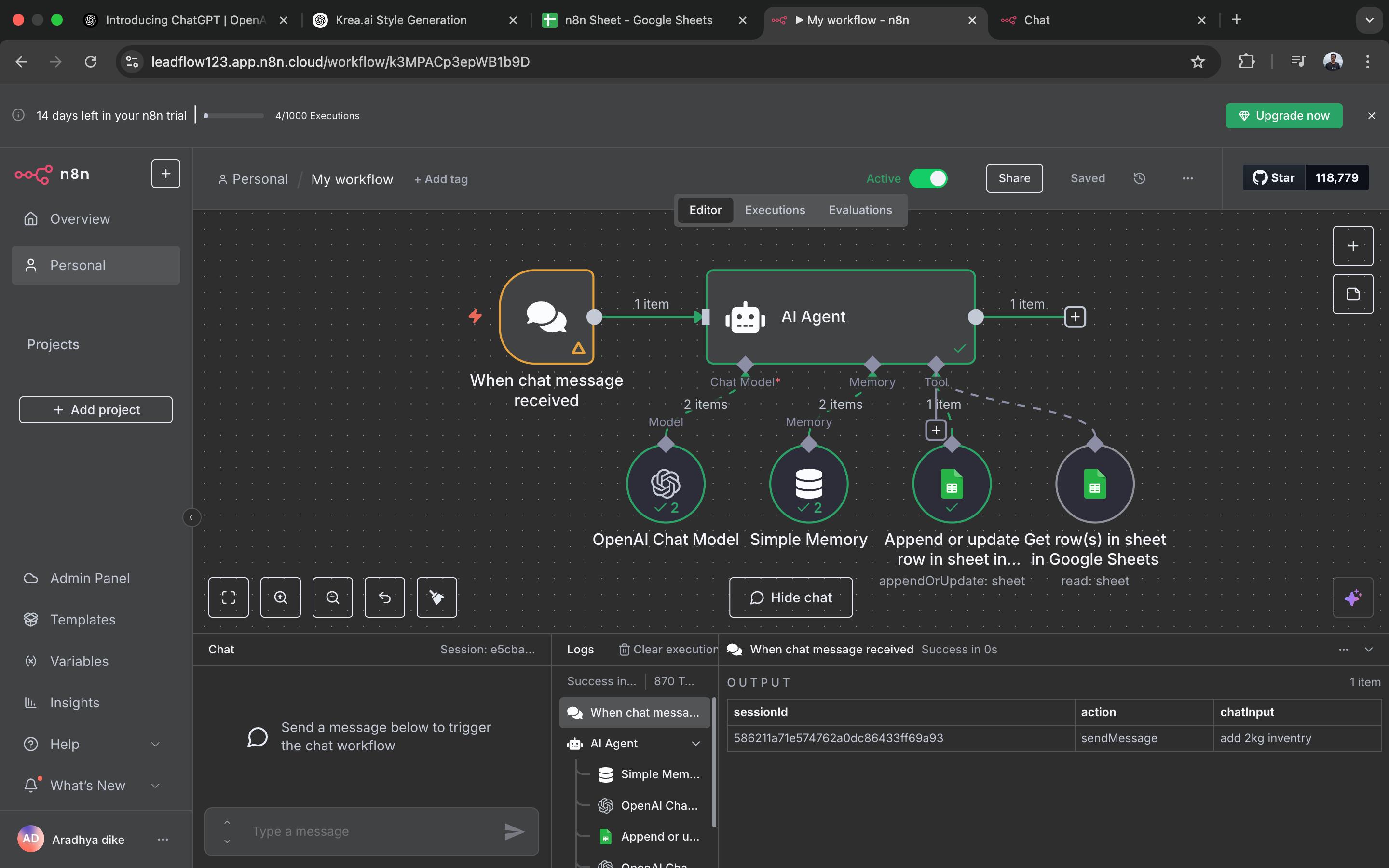1389x868 pixels.
Task: Open the workflow history clock icon
Action: [1139, 178]
